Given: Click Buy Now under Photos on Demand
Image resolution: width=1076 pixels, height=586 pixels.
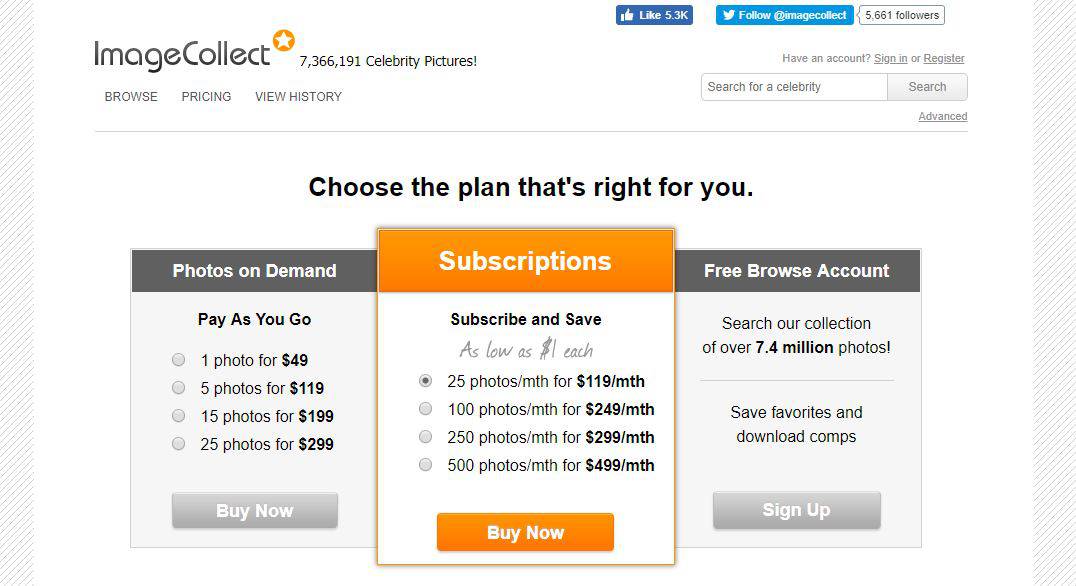Looking at the screenshot, I should 255,511.
